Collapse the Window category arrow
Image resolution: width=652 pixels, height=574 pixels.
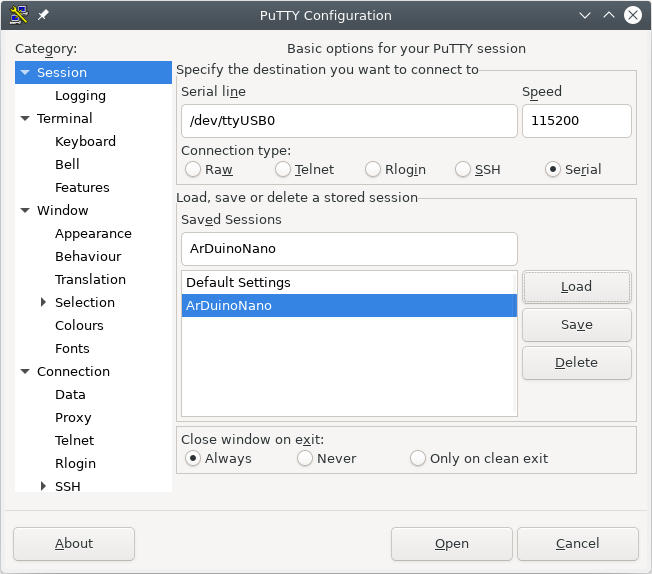(x=25, y=210)
